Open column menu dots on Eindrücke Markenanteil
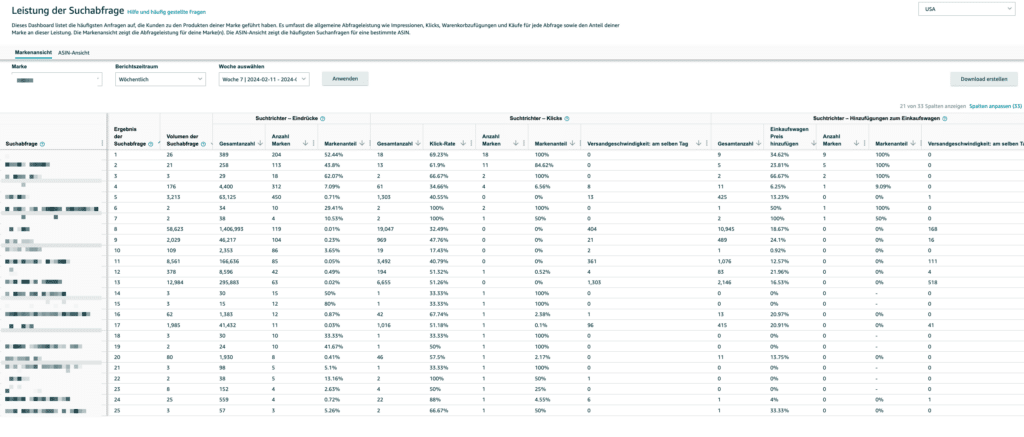The image size is (1024, 437). tap(370, 143)
